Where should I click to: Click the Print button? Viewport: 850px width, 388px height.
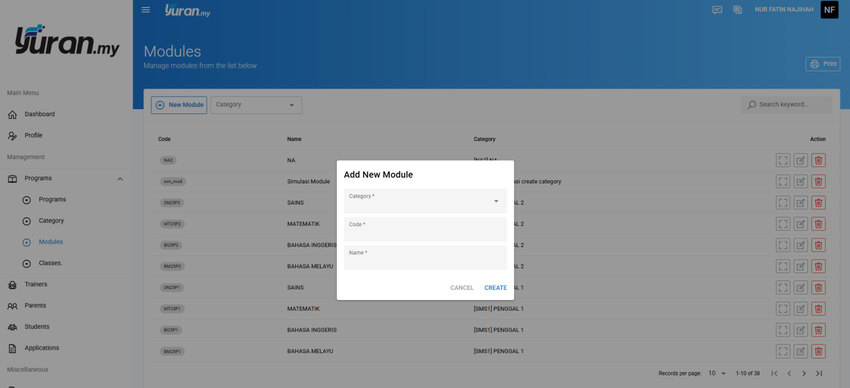tap(823, 64)
